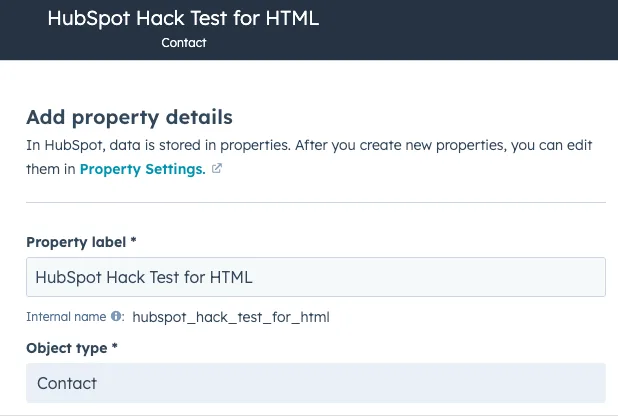
Task: Click the 'Add property details' heading
Action: (x=130, y=118)
